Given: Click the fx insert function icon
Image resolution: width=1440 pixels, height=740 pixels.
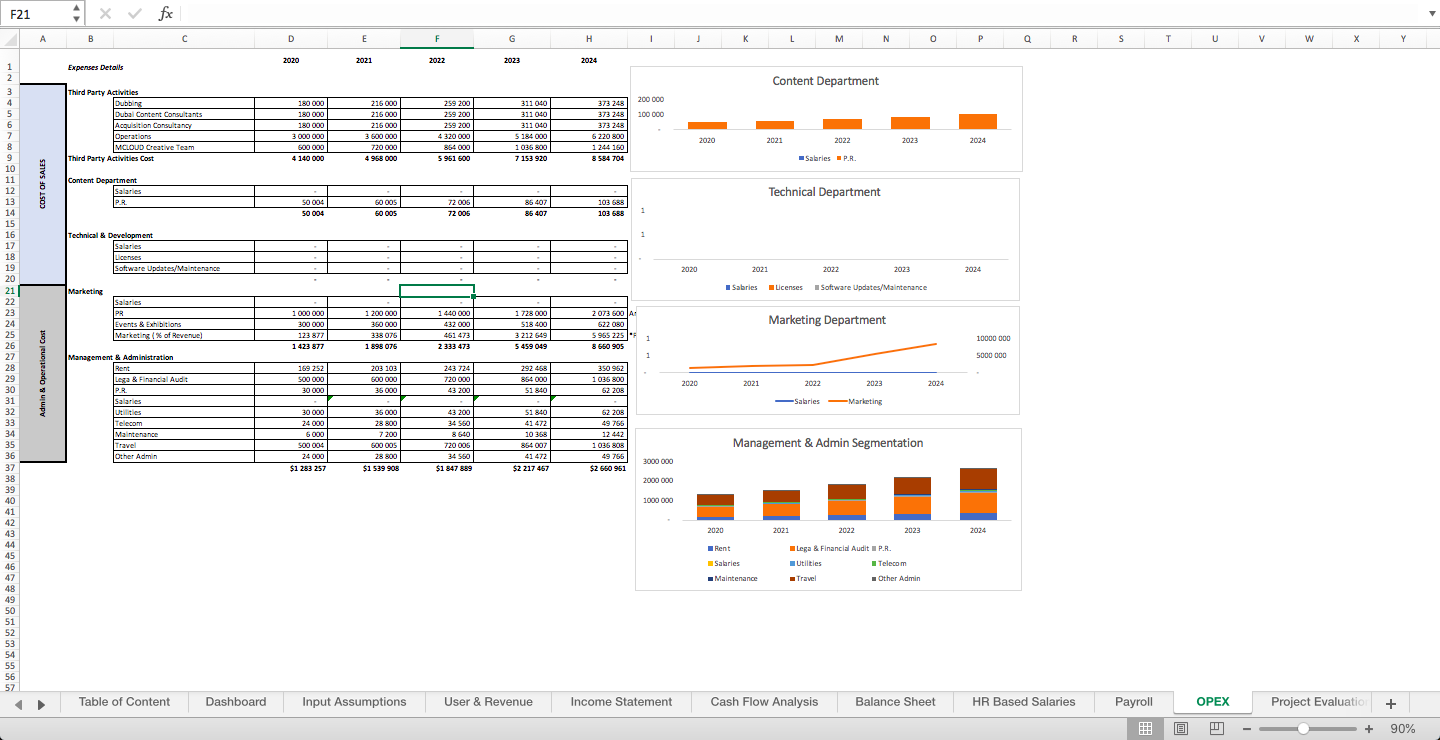Looking at the screenshot, I should coord(166,13).
